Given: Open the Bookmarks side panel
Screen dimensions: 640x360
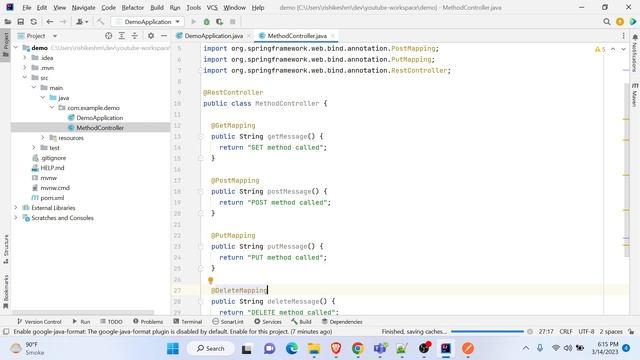Looking at the screenshot, I should 6,291.
